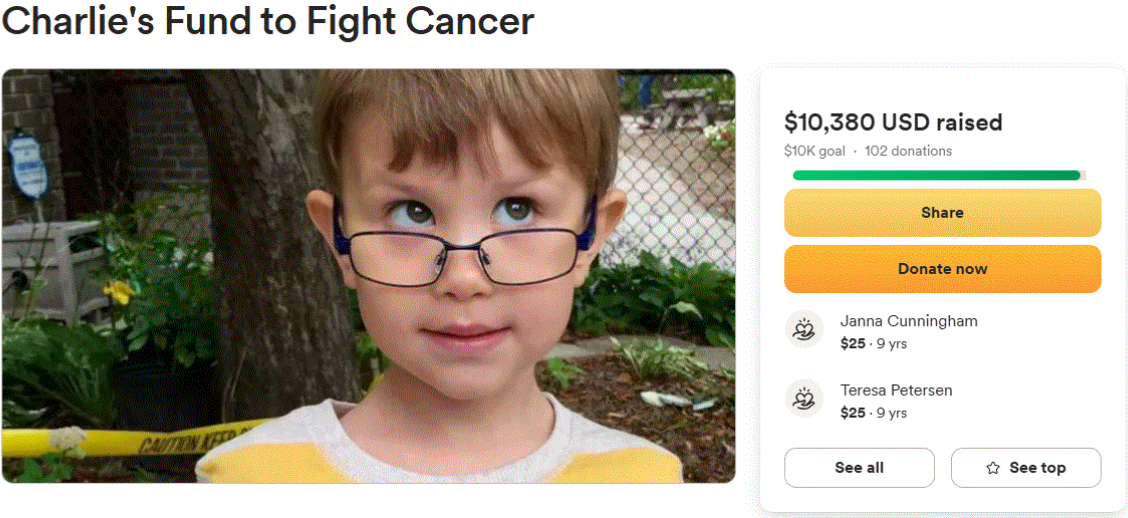Image resolution: width=1128 pixels, height=518 pixels.
Task: Click the $10,380 USD raised amount
Action: pyautogui.click(x=893, y=123)
